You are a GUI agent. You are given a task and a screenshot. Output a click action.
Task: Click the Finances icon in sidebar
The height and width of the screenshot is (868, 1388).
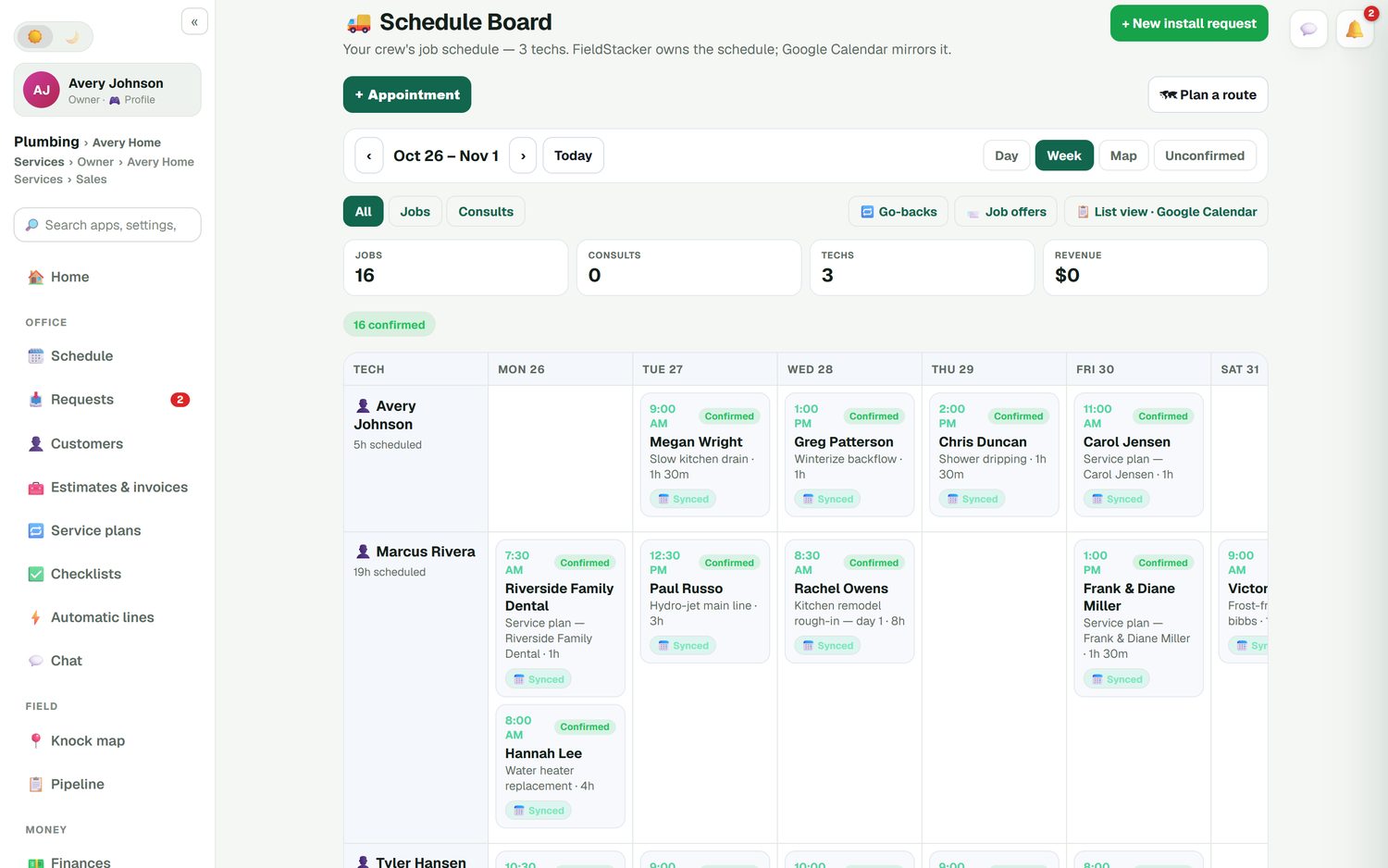point(35,862)
